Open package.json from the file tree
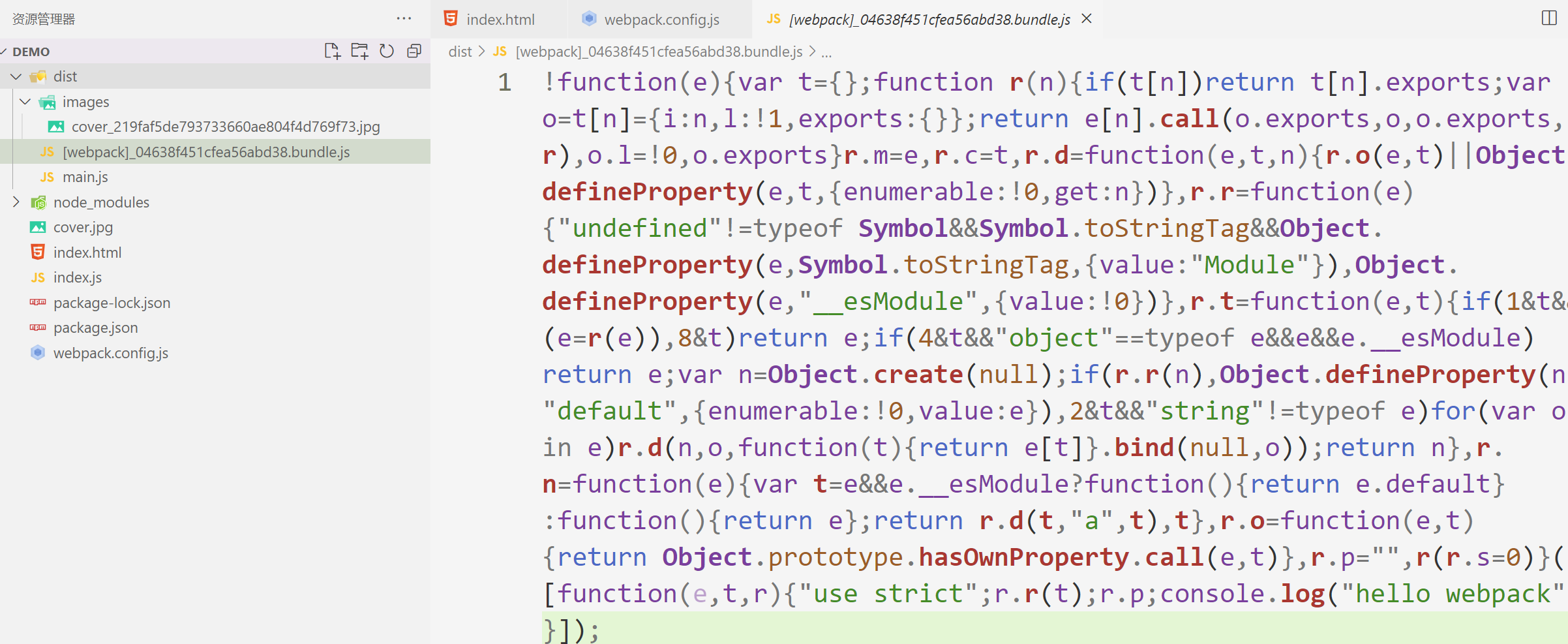Viewport: 1568px width, 644px height. 95,328
